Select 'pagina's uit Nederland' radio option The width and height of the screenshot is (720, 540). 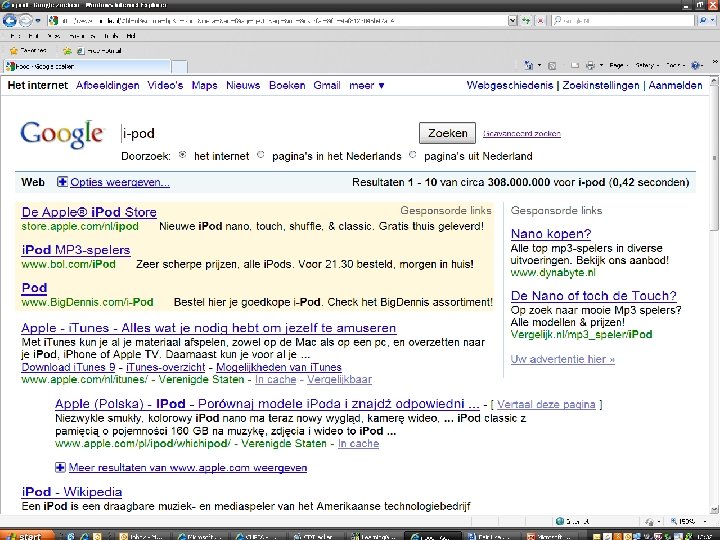(412, 155)
